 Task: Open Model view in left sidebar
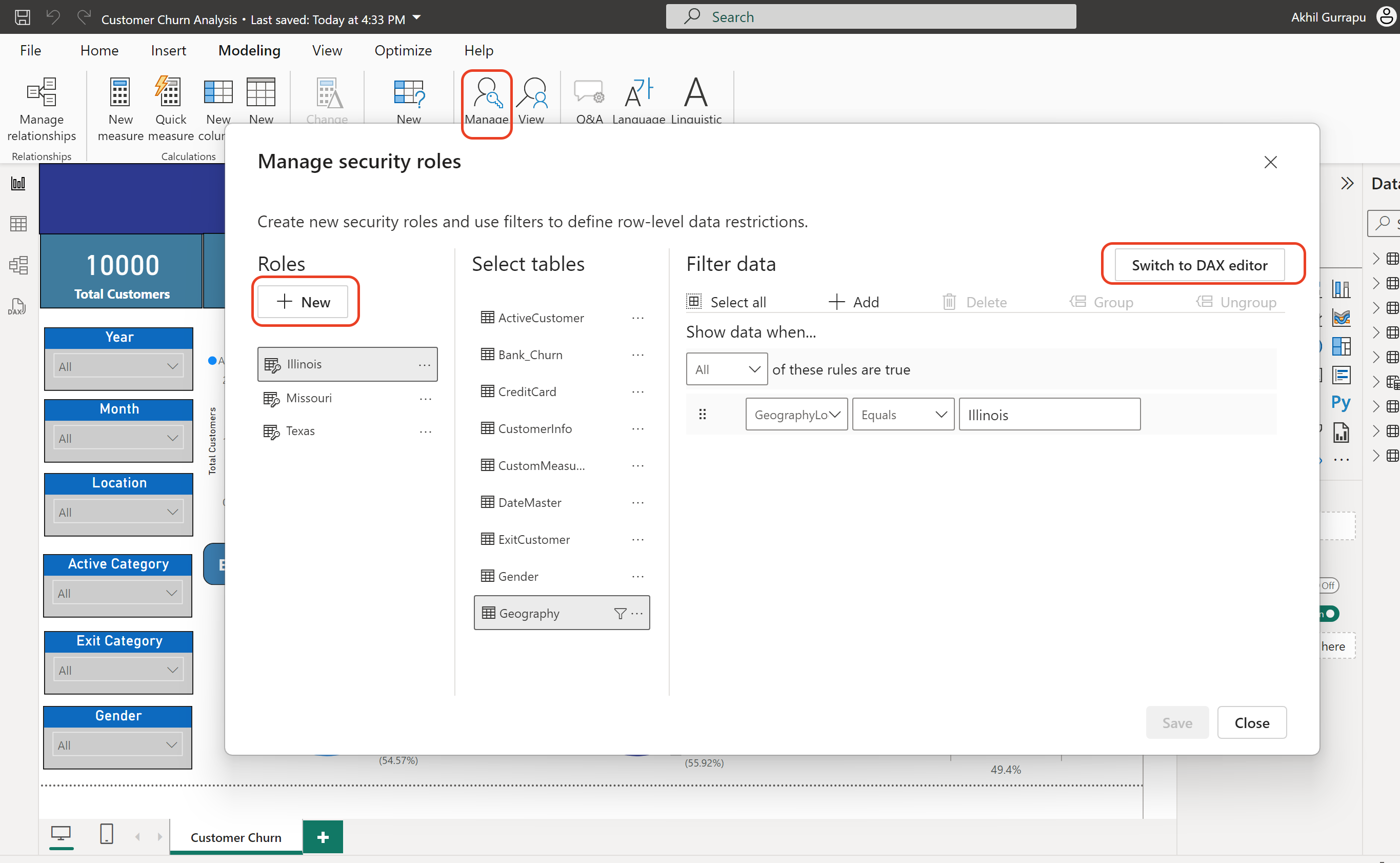click(x=18, y=265)
